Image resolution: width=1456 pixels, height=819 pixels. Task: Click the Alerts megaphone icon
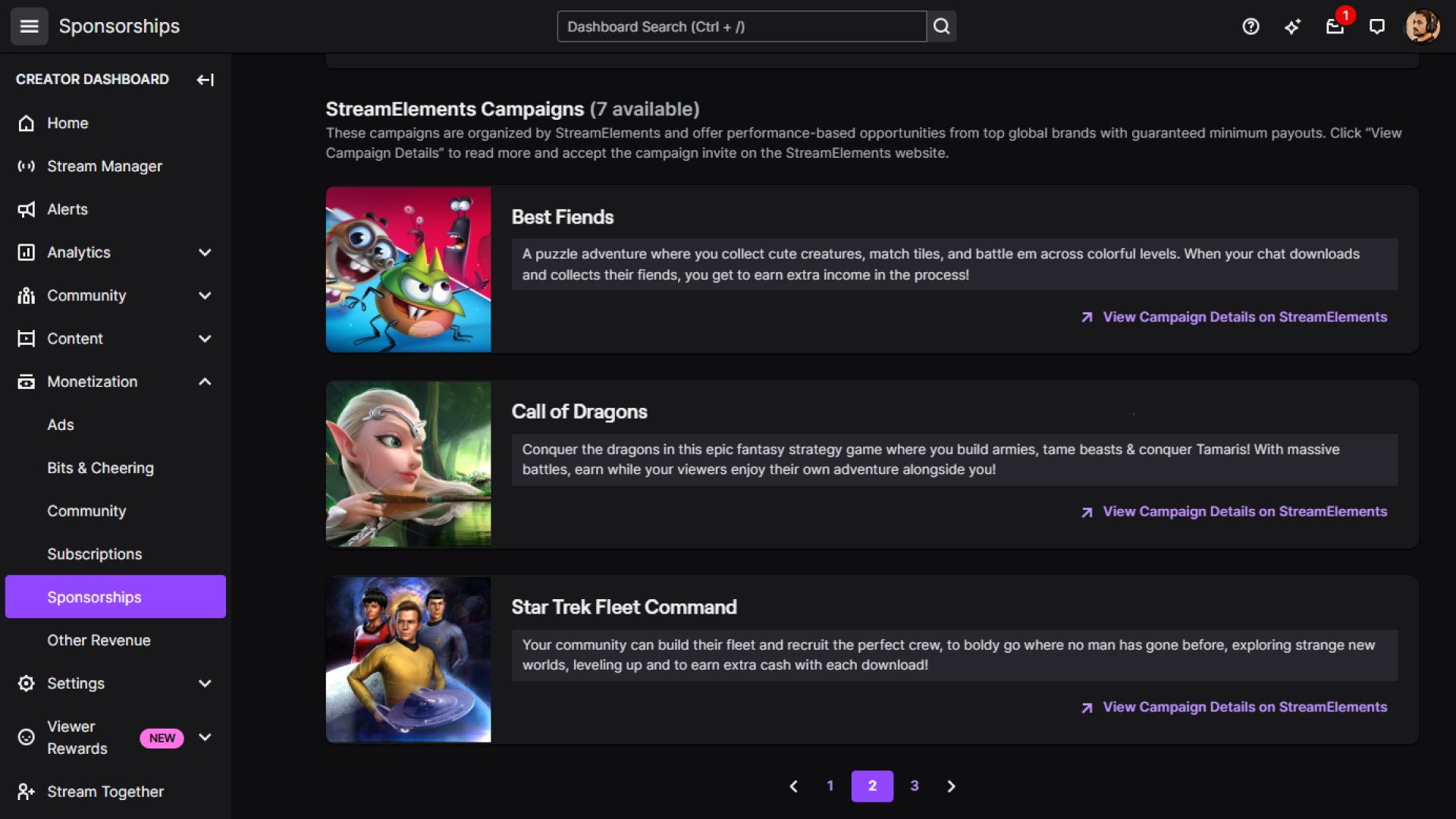[x=27, y=209]
